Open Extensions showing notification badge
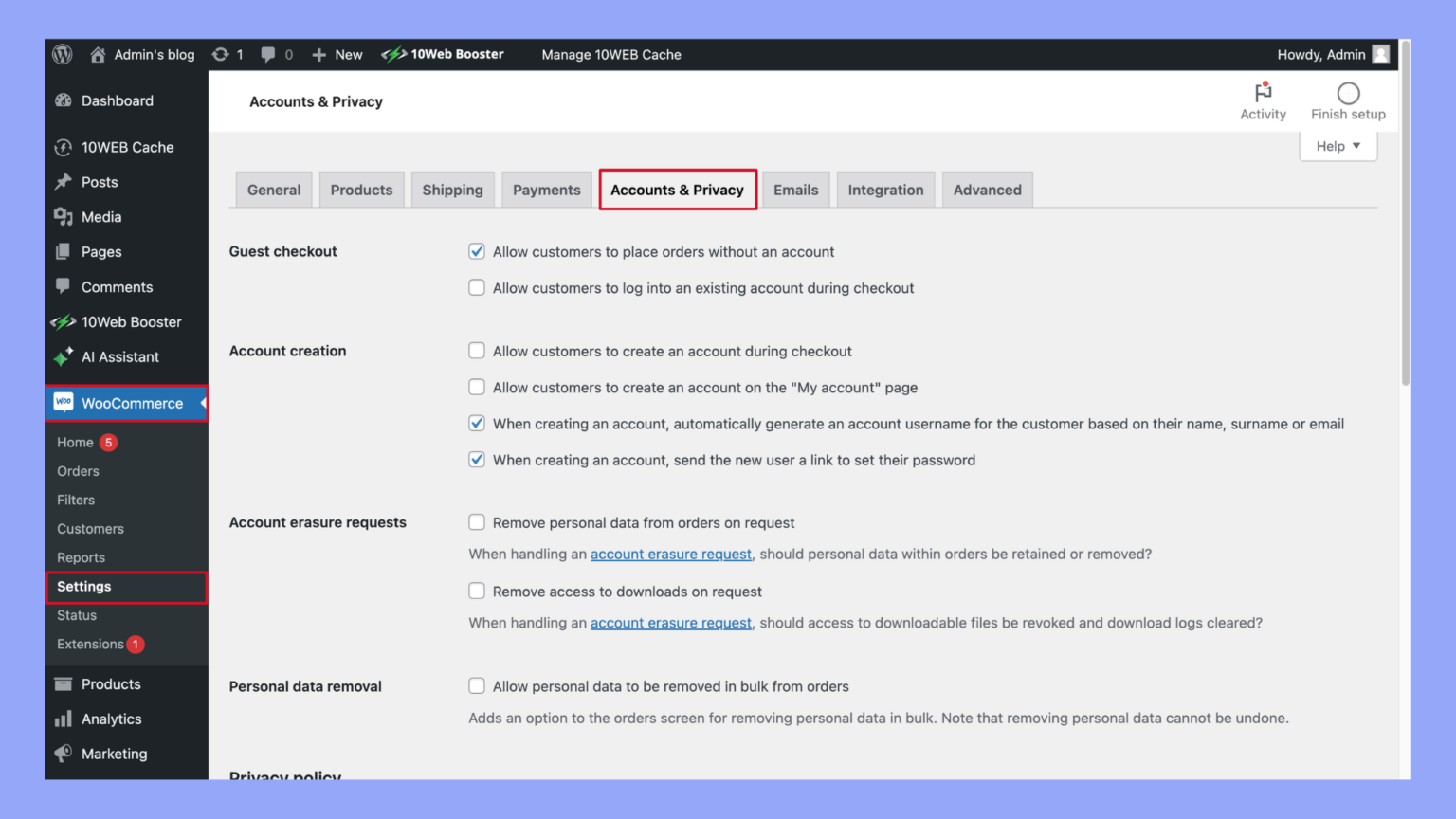The width and height of the screenshot is (1456, 819). coord(90,644)
